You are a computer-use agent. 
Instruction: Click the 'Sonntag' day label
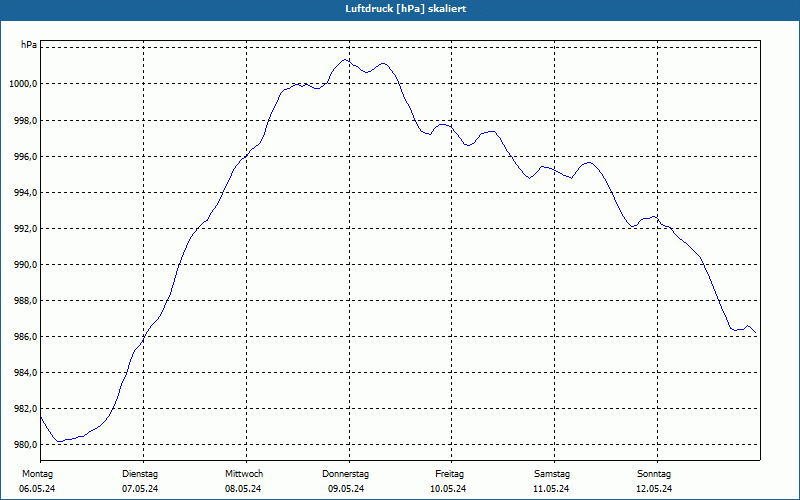pos(654,474)
